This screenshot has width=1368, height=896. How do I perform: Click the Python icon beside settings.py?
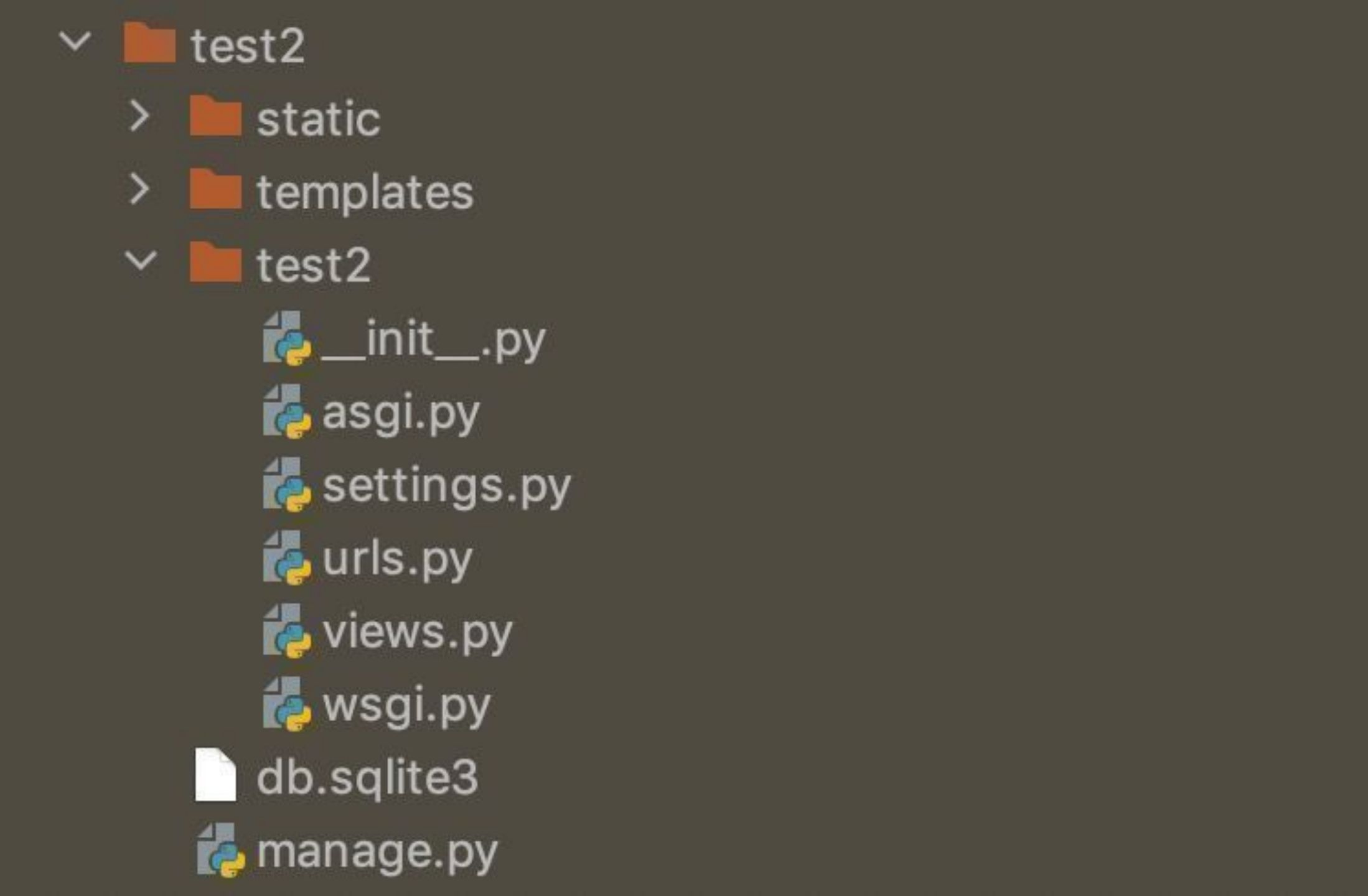287,485
